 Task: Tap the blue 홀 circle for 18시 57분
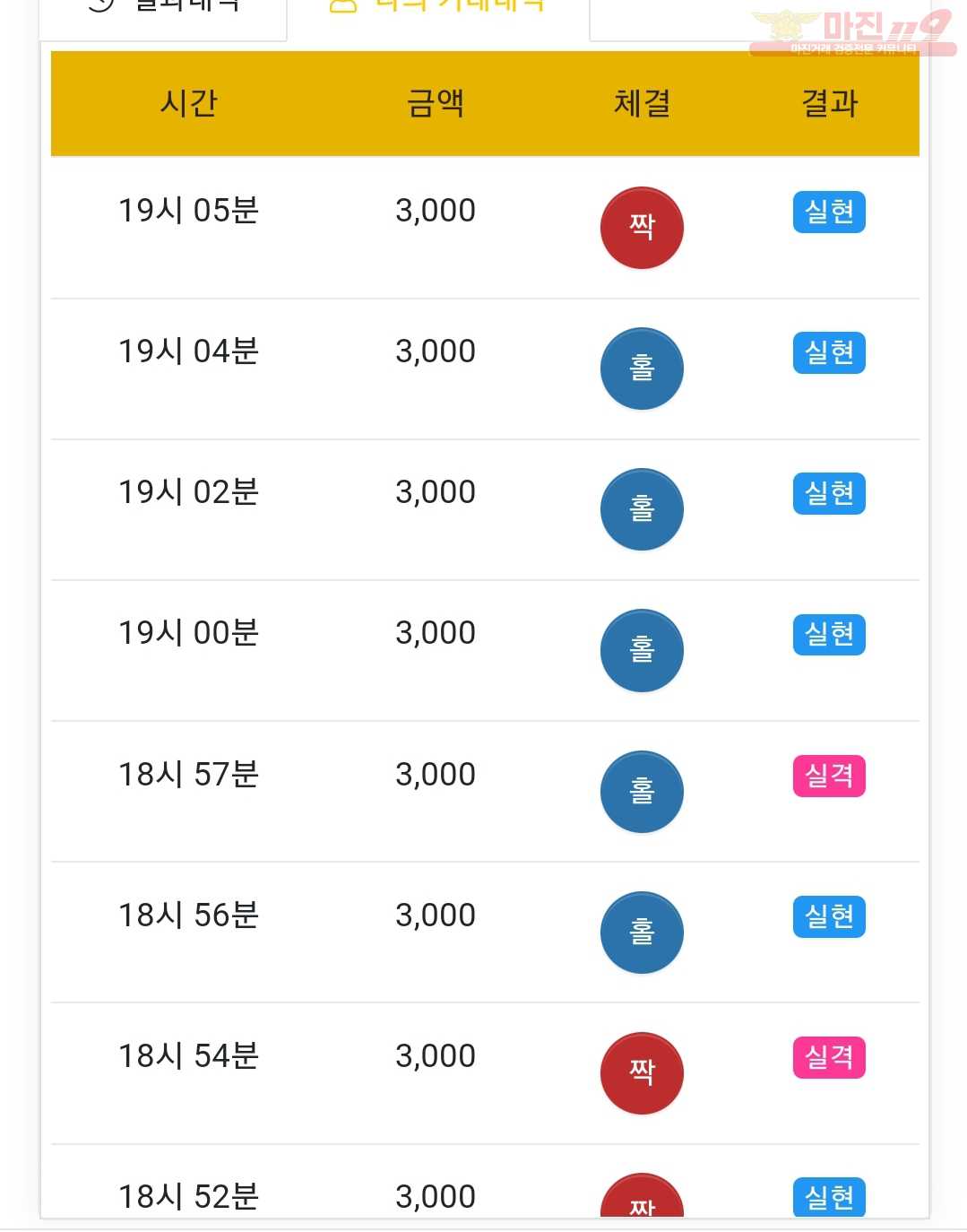(642, 792)
